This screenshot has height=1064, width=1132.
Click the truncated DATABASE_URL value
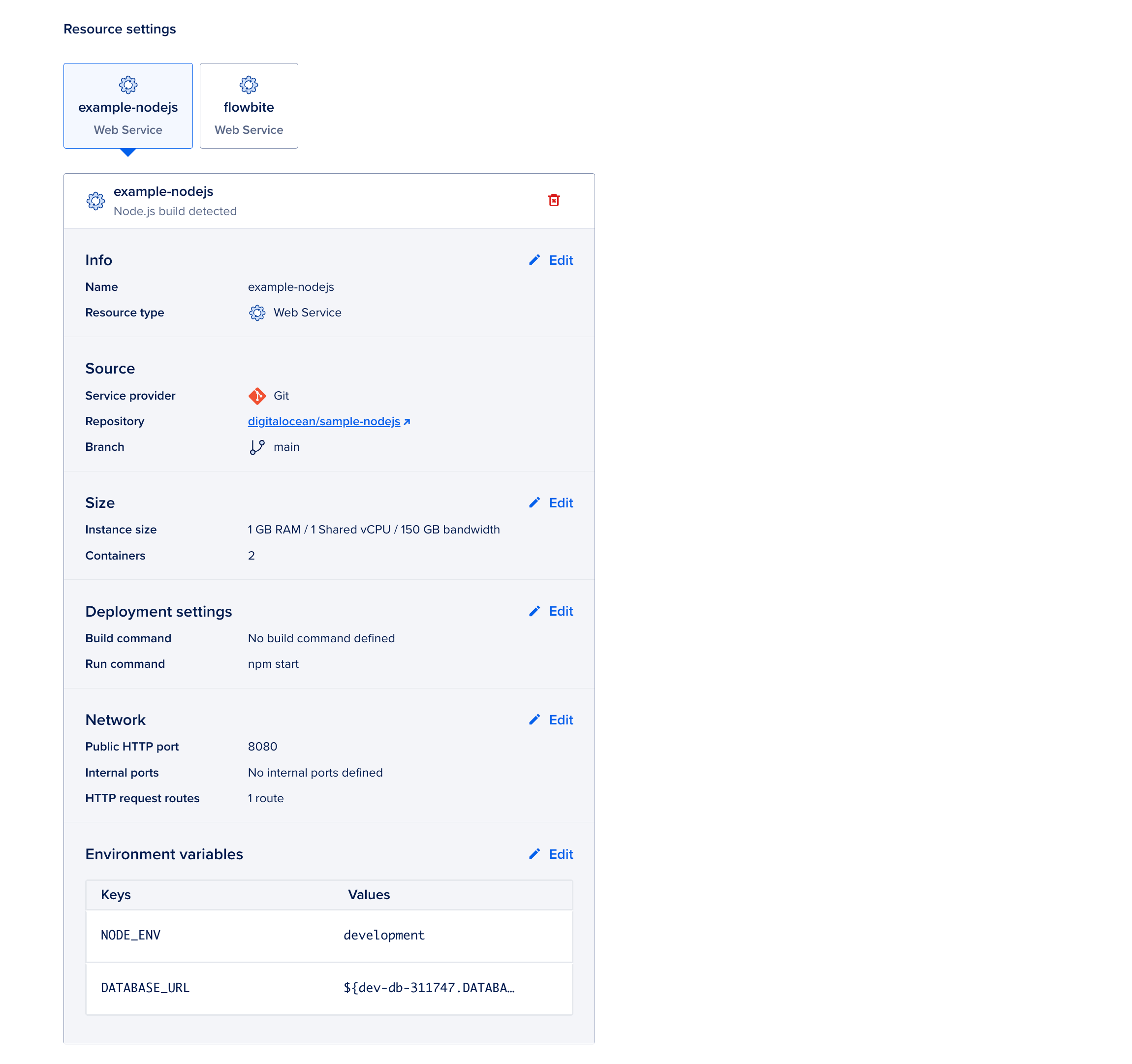pos(429,988)
